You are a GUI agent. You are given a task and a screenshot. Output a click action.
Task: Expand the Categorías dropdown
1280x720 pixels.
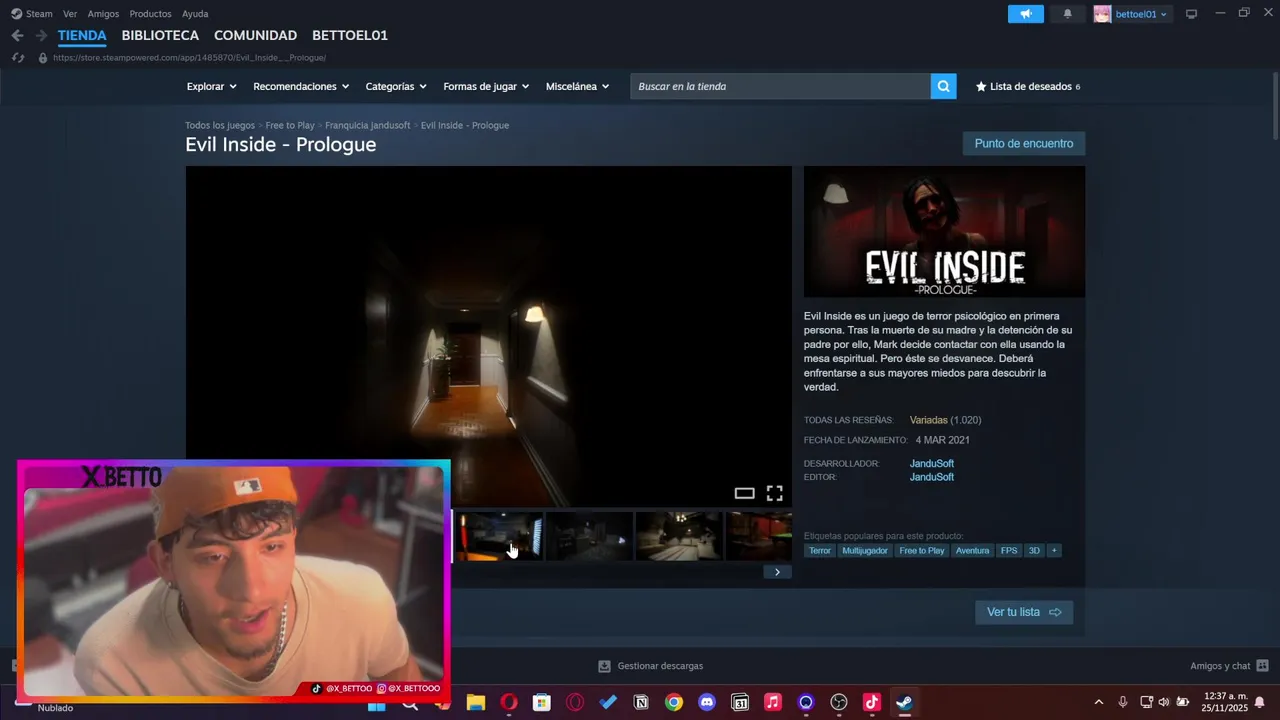pos(396,87)
